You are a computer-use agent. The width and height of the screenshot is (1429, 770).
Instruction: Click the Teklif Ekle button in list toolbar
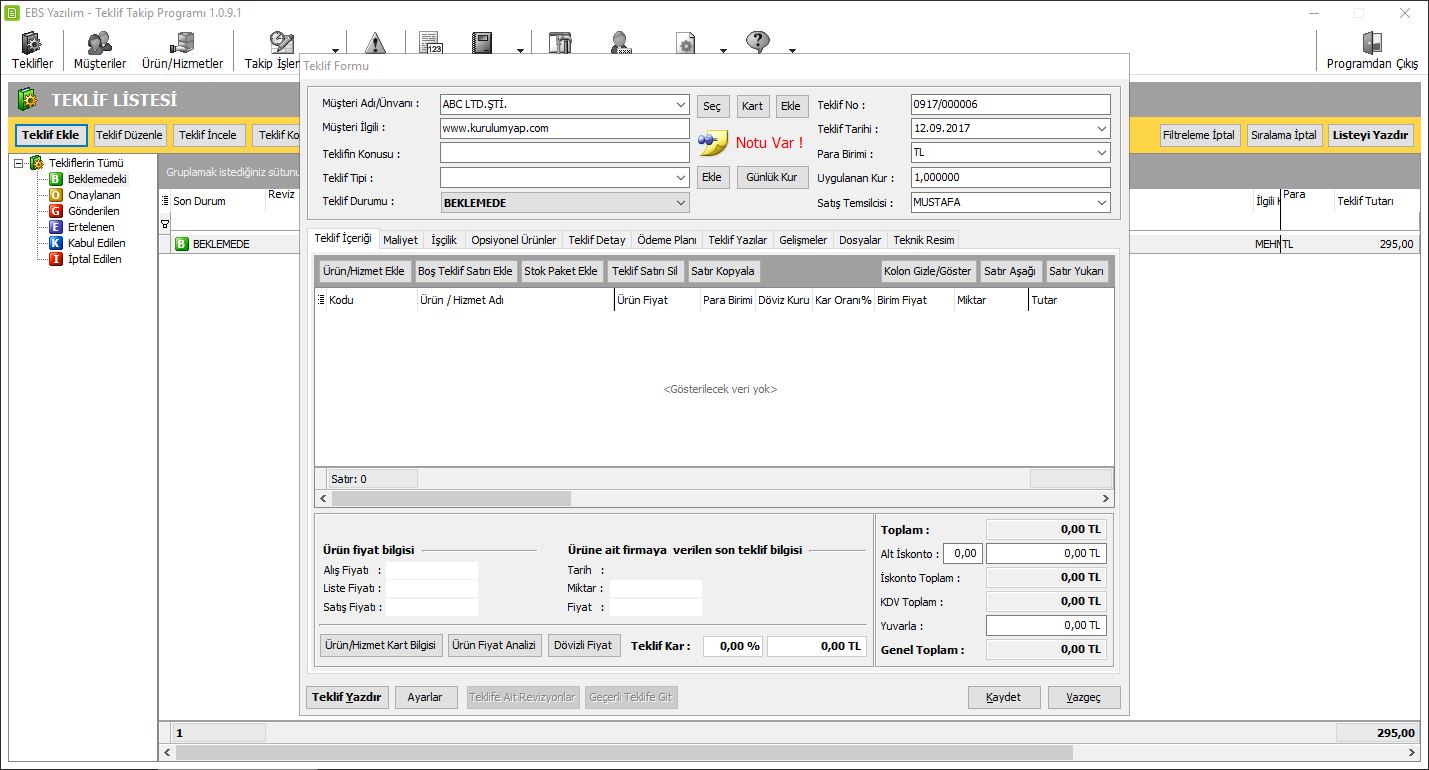pyautogui.click(x=51, y=135)
